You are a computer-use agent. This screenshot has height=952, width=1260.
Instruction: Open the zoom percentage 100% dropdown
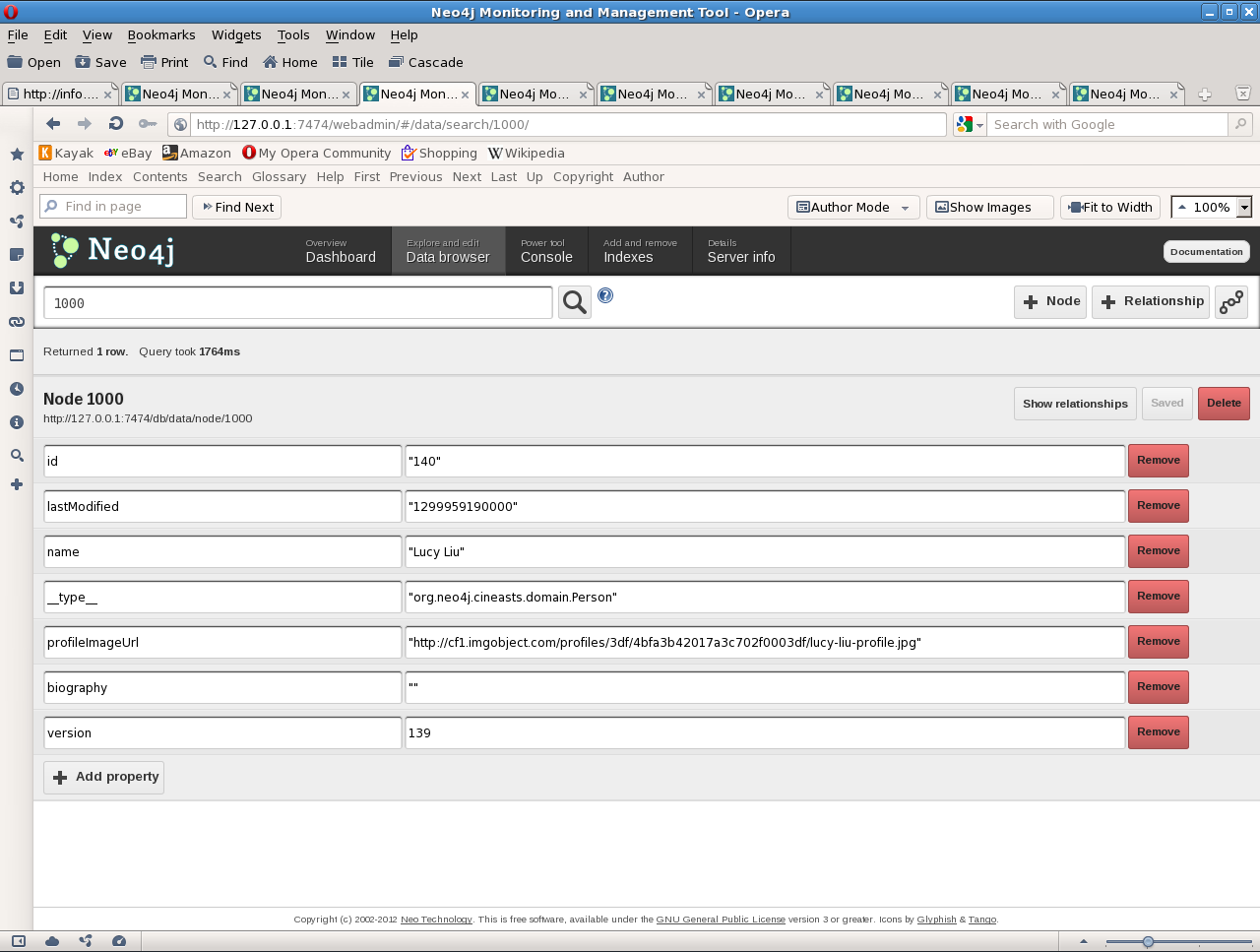point(1244,208)
